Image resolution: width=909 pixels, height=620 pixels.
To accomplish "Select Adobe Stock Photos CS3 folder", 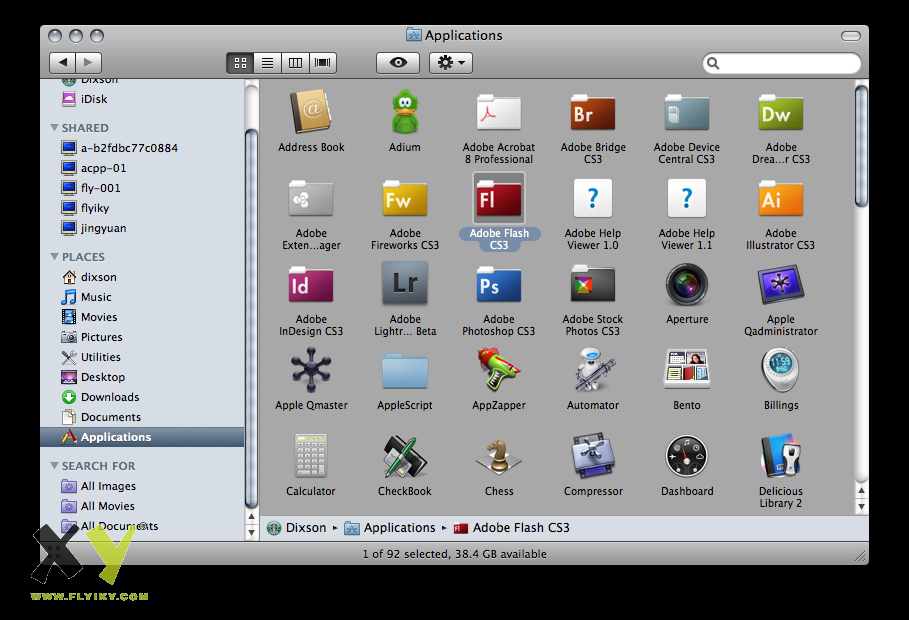I will [592, 284].
